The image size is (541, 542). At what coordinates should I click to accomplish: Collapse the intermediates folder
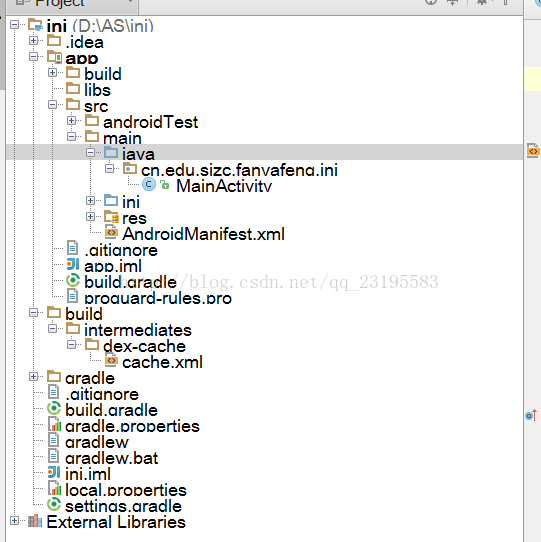53,328
